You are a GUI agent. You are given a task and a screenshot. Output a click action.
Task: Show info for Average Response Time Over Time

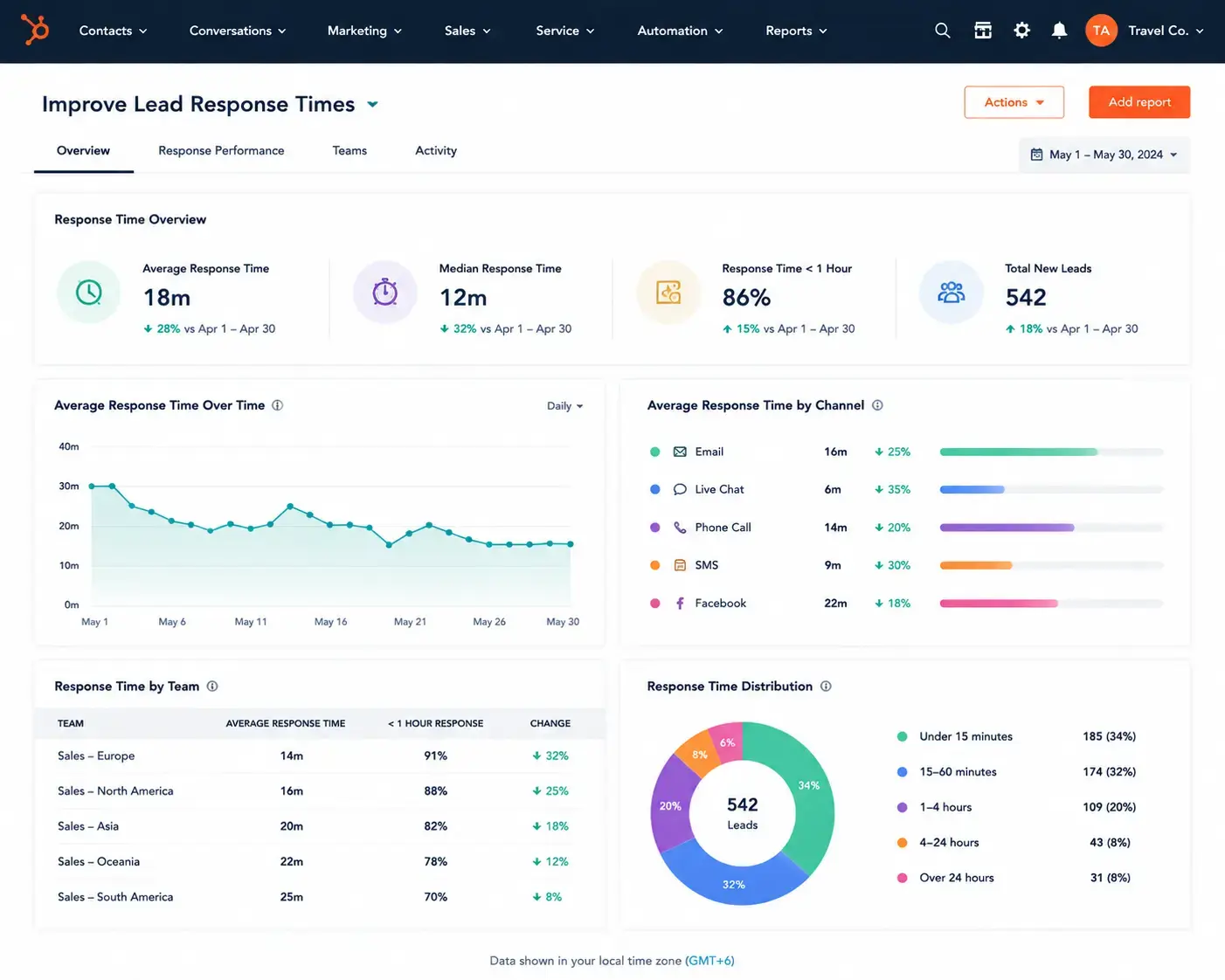(x=277, y=405)
